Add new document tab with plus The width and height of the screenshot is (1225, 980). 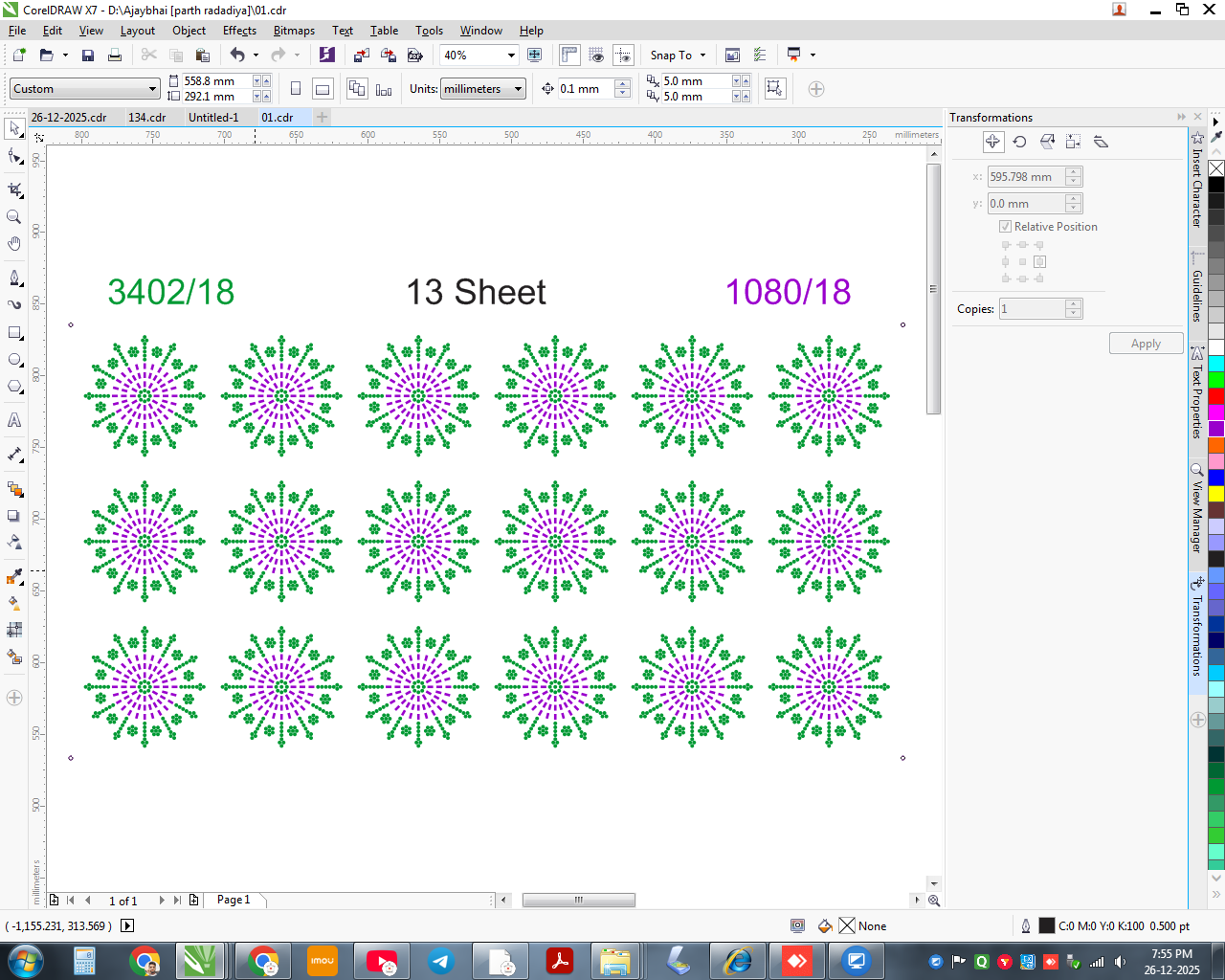click(x=323, y=118)
